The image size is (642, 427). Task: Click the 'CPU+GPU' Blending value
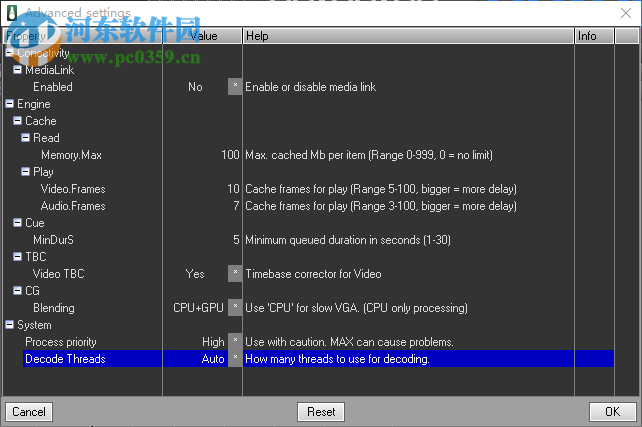[x=198, y=307]
